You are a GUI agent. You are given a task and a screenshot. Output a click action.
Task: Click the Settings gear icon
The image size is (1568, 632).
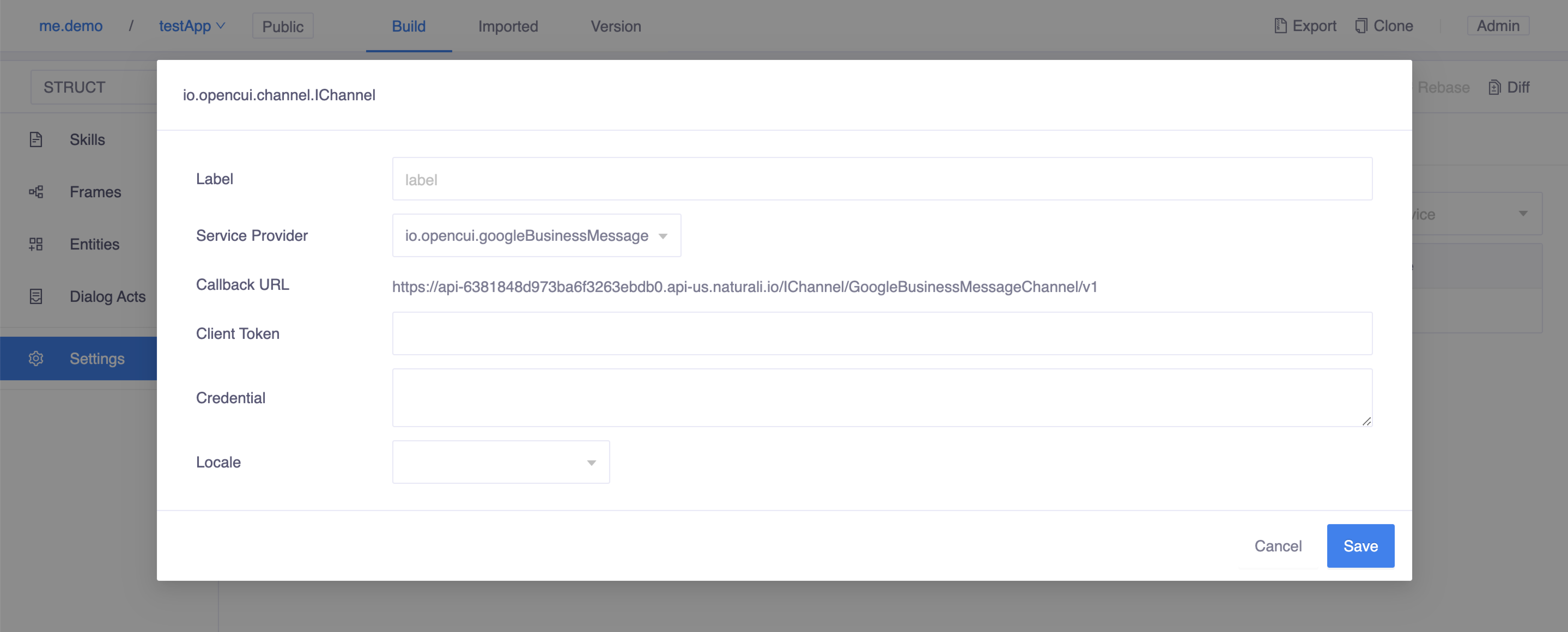(x=36, y=358)
